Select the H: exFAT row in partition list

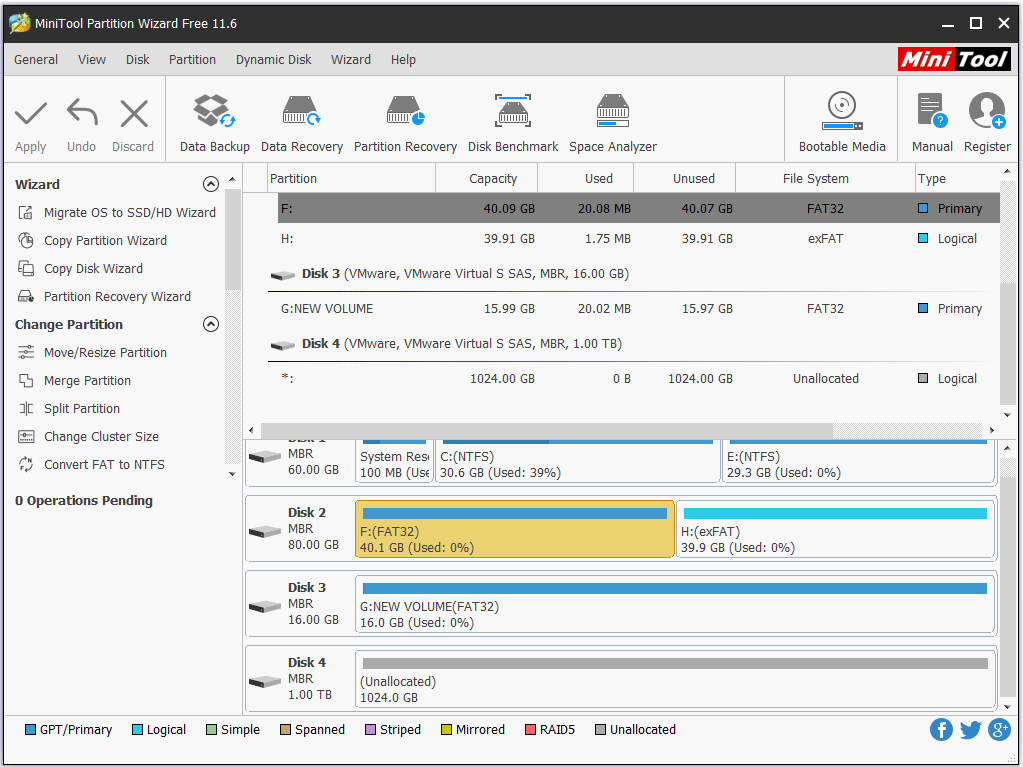click(634, 239)
